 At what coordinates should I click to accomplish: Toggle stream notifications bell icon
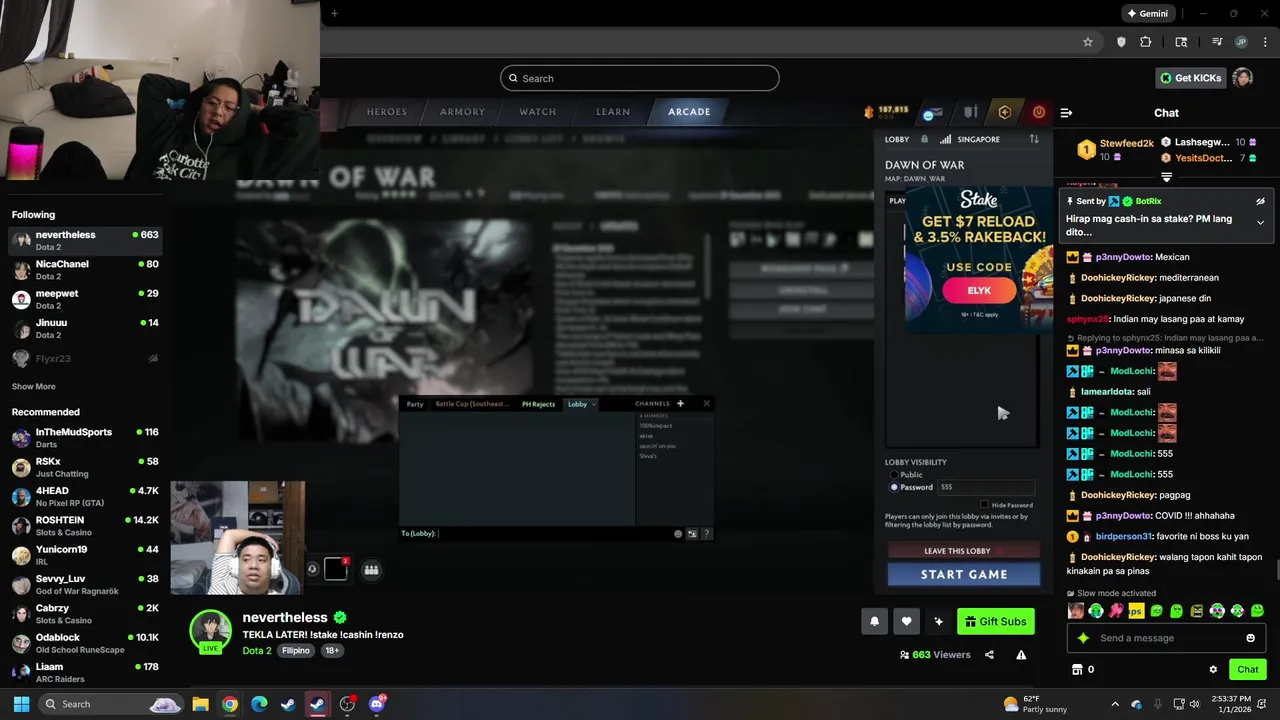point(874,621)
